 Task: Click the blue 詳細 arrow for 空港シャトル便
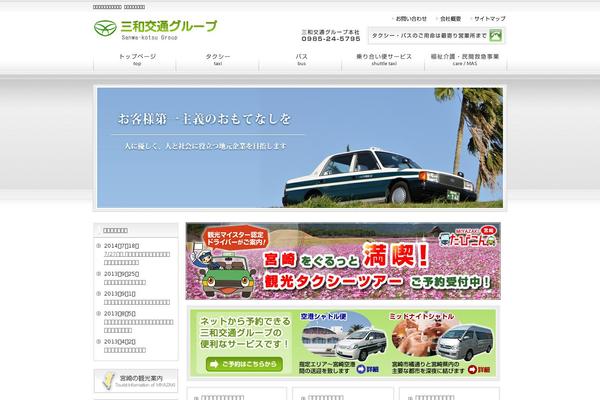[x=367, y=369]
